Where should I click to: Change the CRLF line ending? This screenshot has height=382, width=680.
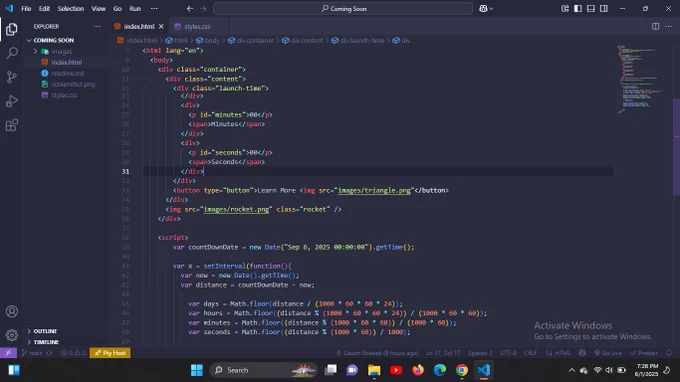tap(530, 353)
